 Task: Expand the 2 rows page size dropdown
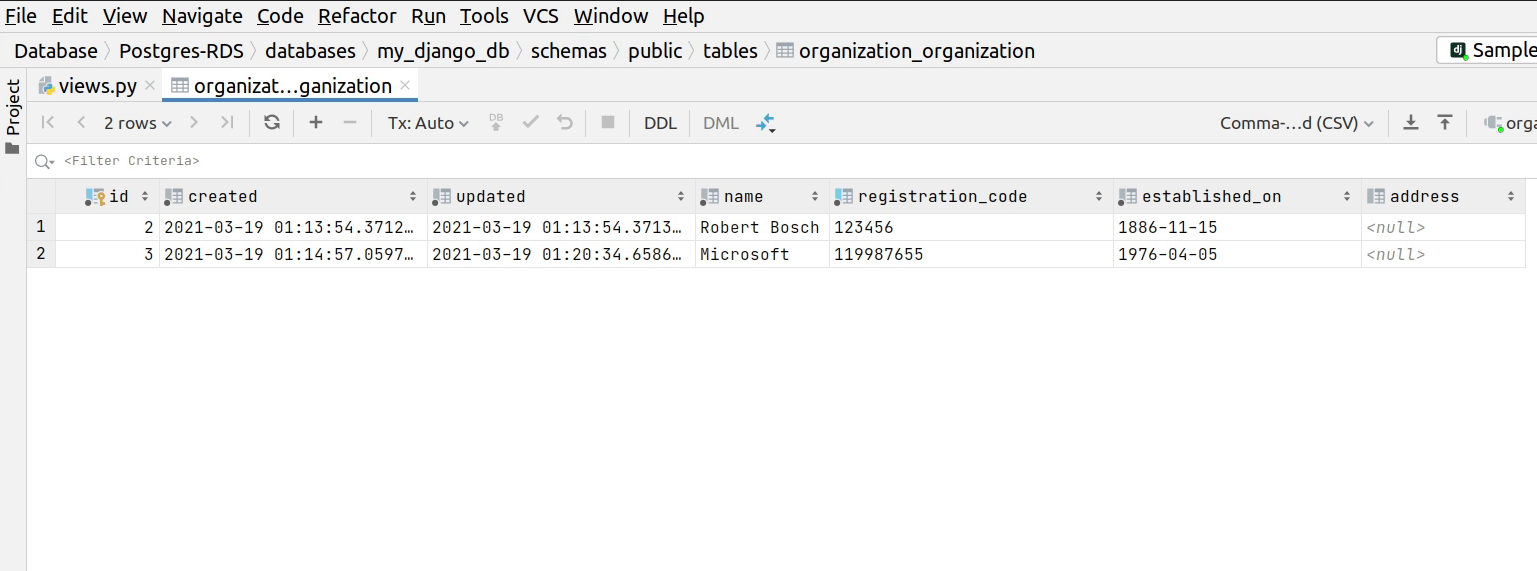[x=137, y=123]
